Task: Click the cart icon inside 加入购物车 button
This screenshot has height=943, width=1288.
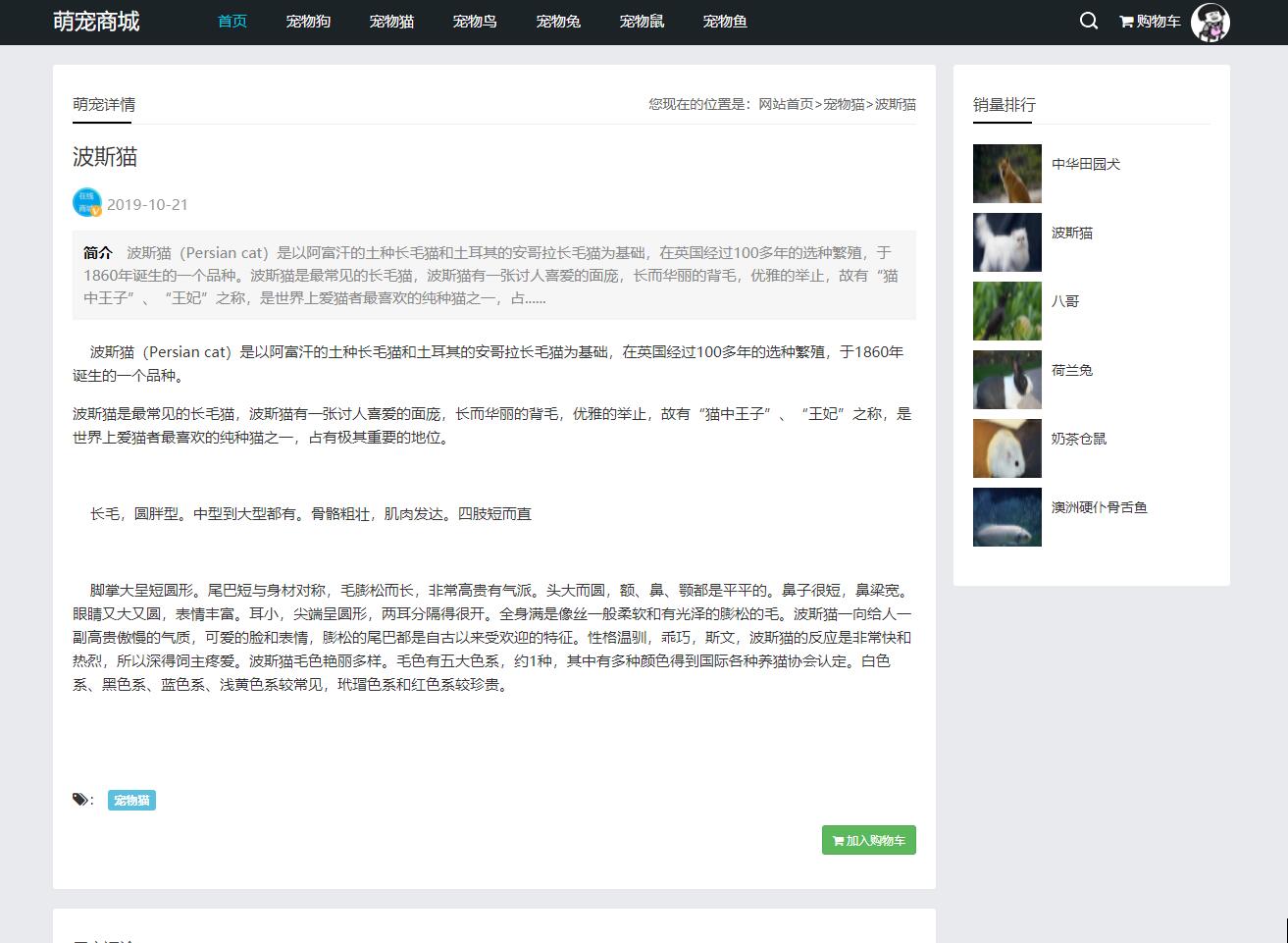Action: click(837, 840)
